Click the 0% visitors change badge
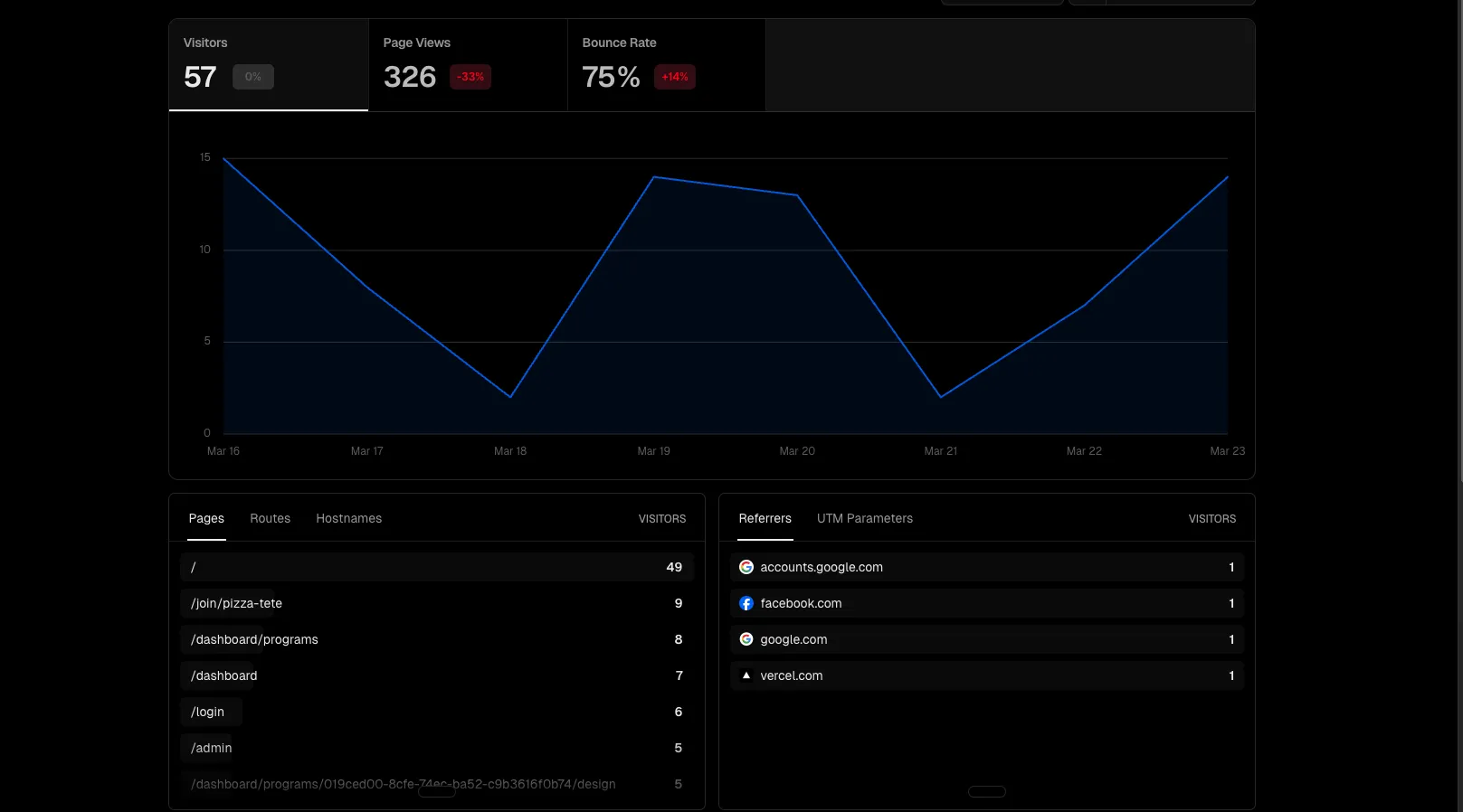 [x=253, y=77]
